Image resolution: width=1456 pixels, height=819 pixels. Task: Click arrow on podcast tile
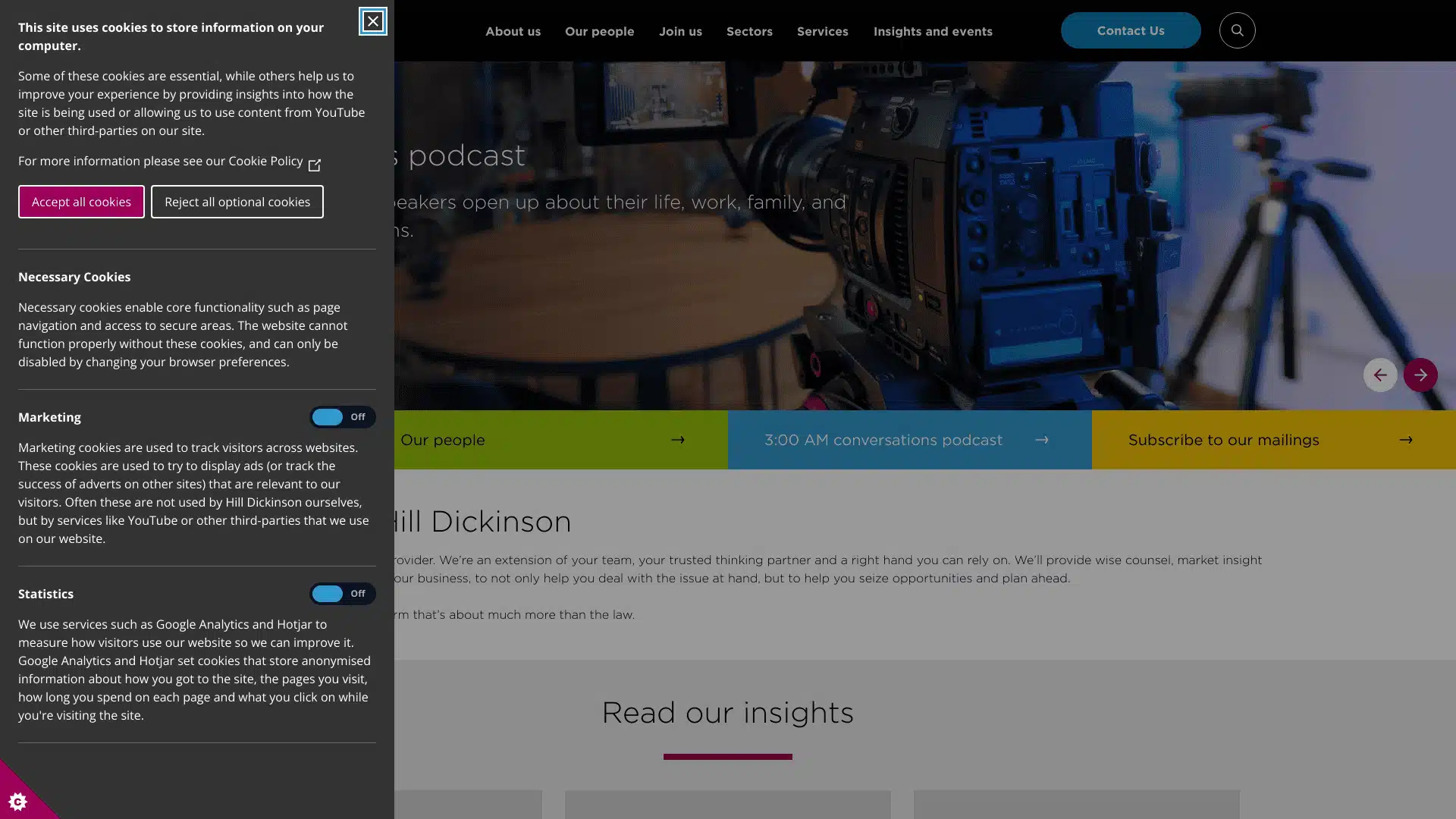click(1041, 440)
